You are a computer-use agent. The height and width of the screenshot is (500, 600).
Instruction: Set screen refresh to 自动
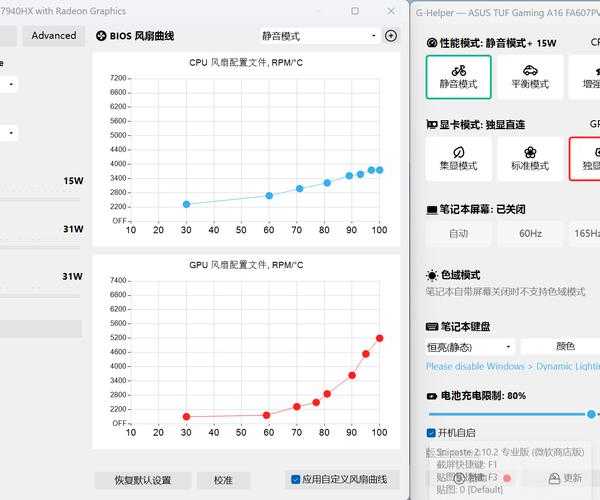tap(458, 233)
